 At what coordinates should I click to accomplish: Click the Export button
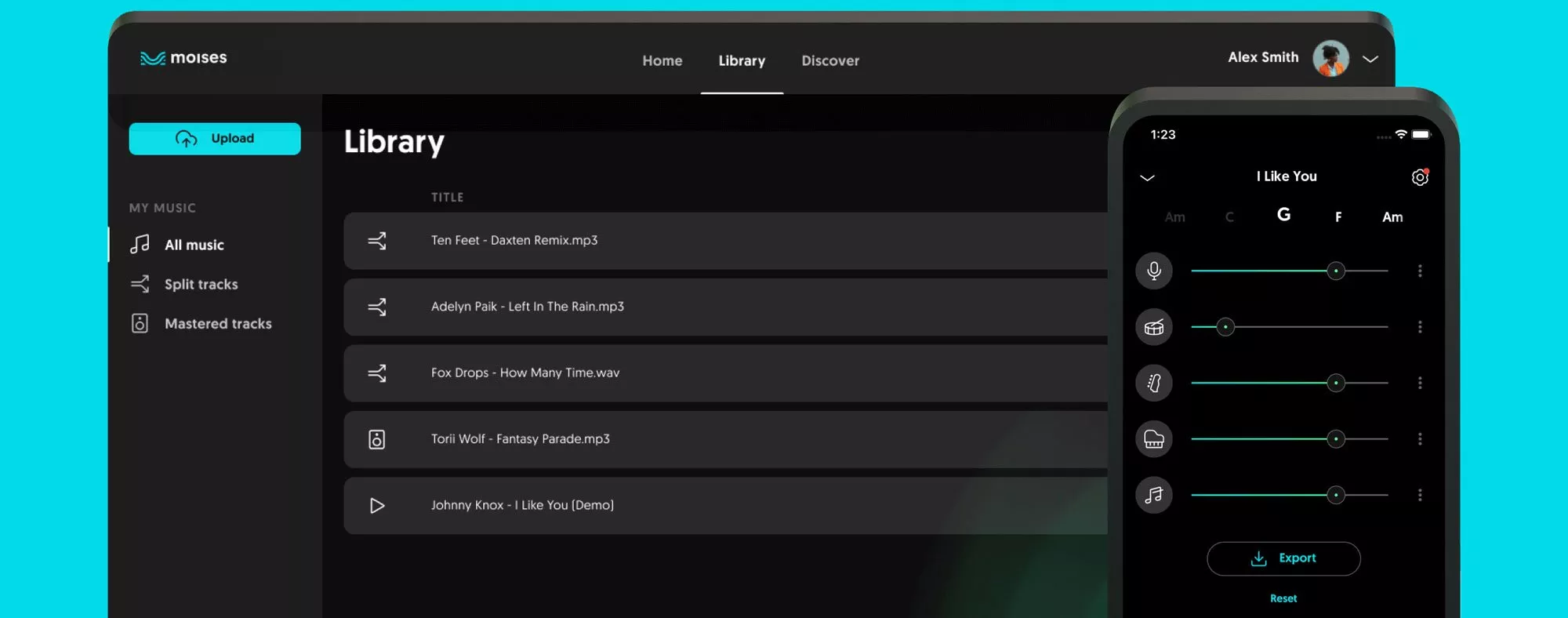point(1283,558)
